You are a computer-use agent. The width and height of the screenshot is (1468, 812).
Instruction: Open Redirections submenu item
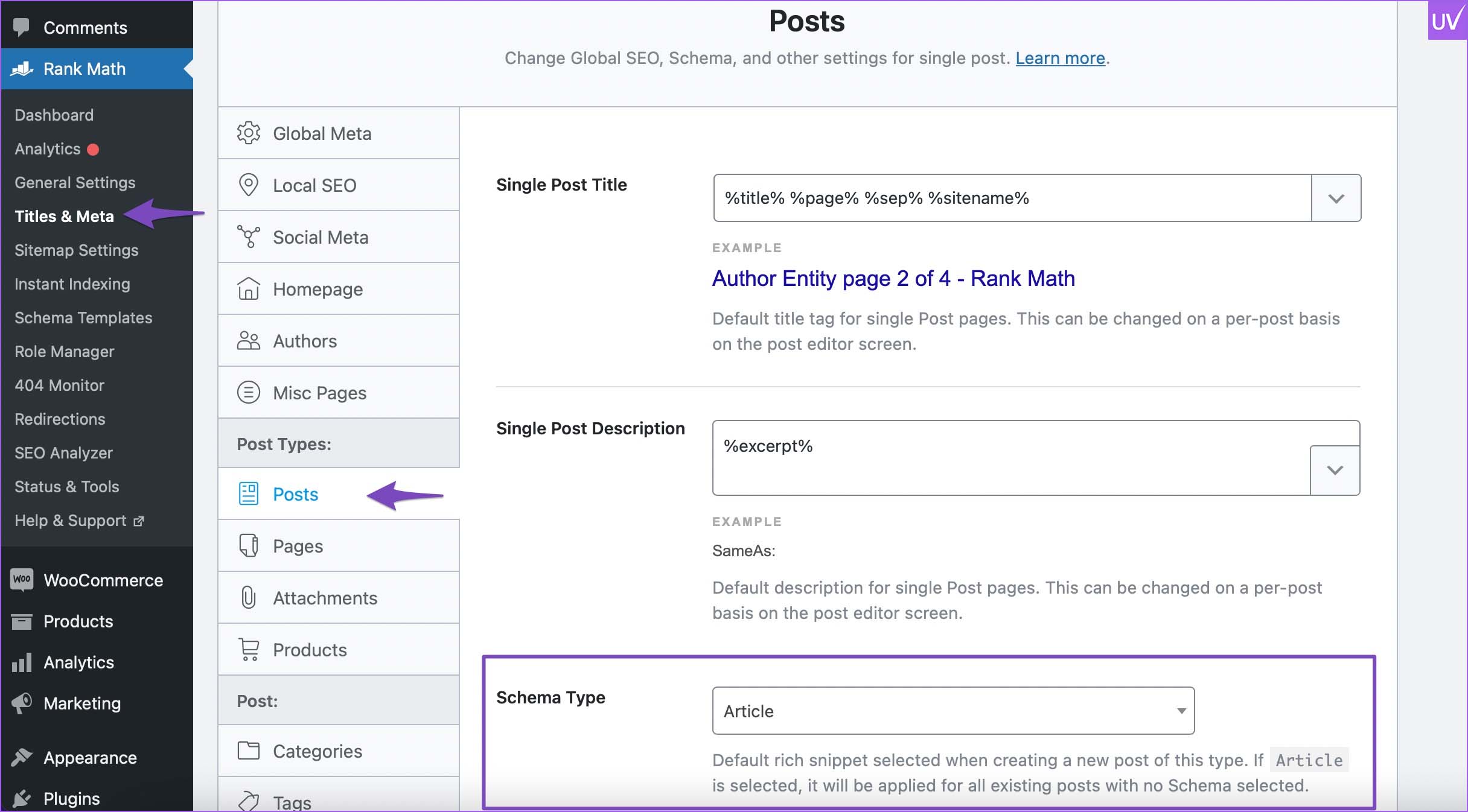(60, 419)
